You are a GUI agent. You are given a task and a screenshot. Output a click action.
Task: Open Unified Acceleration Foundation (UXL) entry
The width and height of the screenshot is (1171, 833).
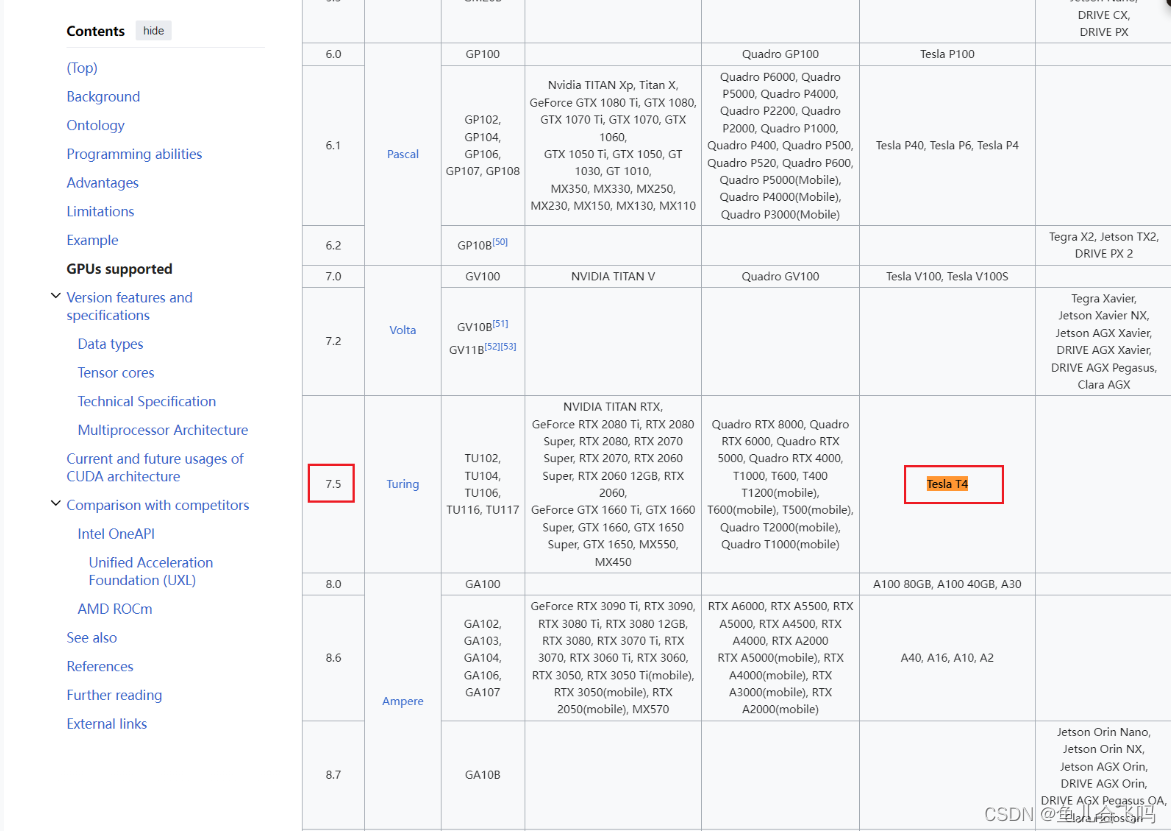151,572
